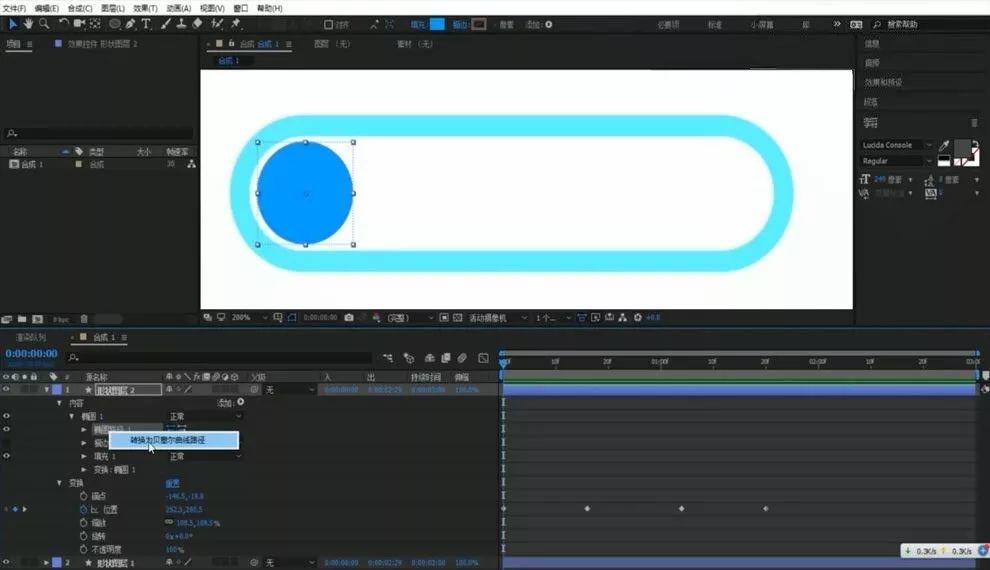Toggle motion blur icon in timeline
Viewport: 990px width, 570px height.
(462, 358)
